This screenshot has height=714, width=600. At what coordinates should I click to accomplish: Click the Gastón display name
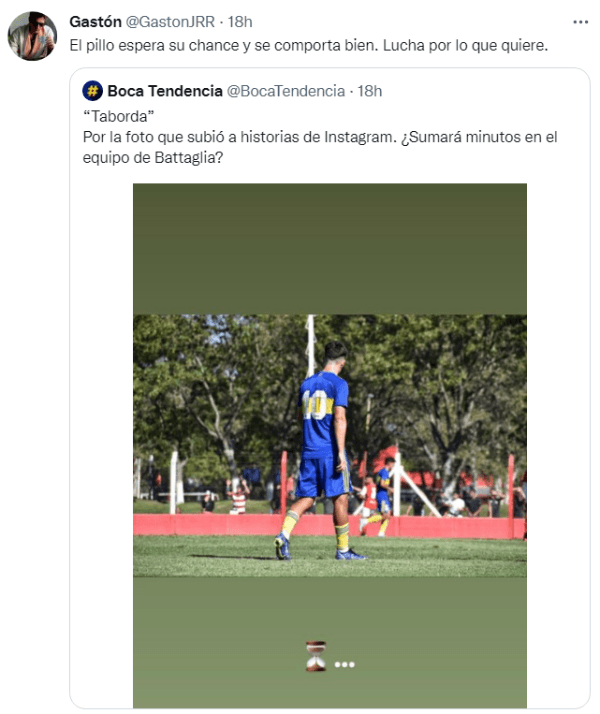[95, 22]
